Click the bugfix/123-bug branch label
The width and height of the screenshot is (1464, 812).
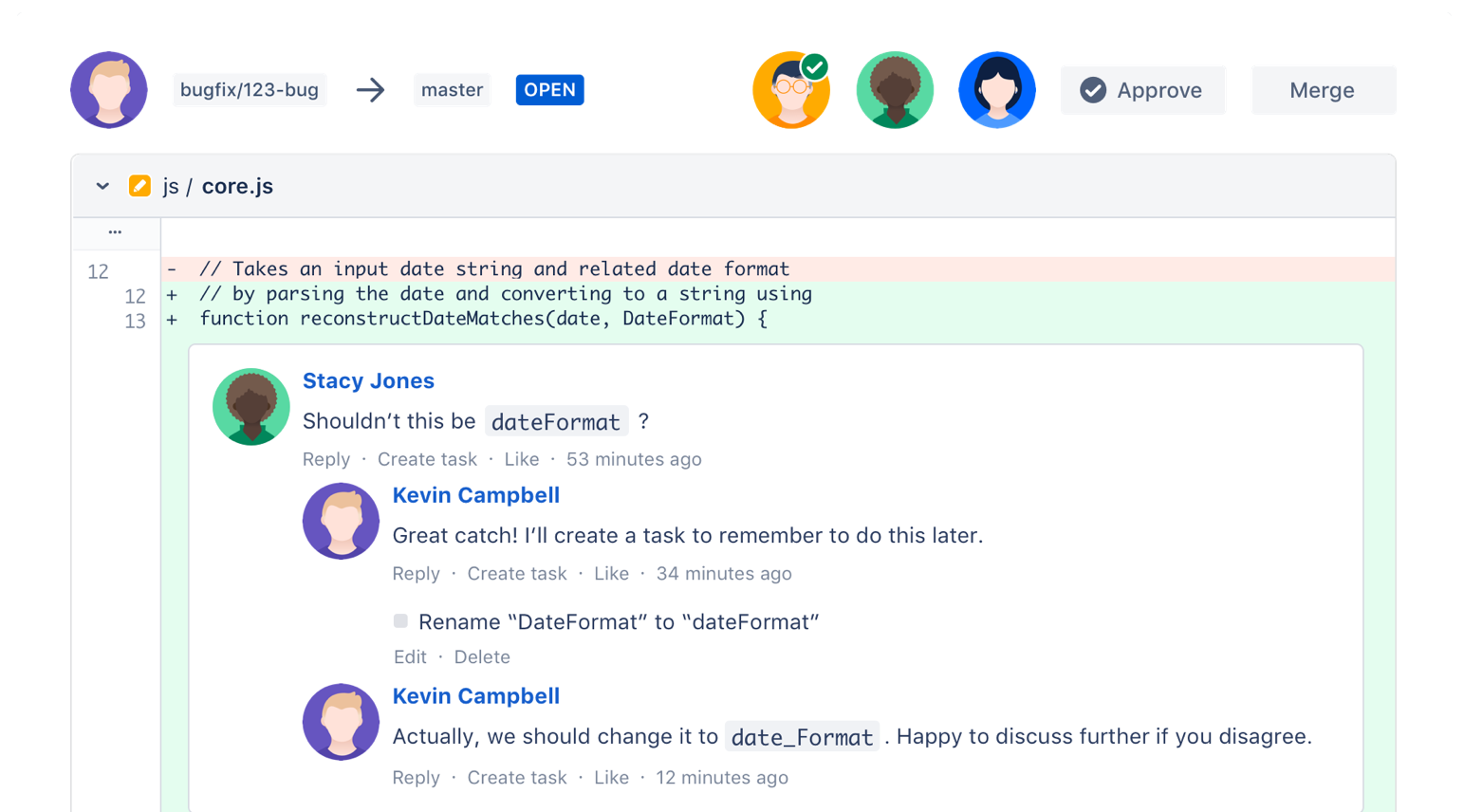click(x=250, y=90)
